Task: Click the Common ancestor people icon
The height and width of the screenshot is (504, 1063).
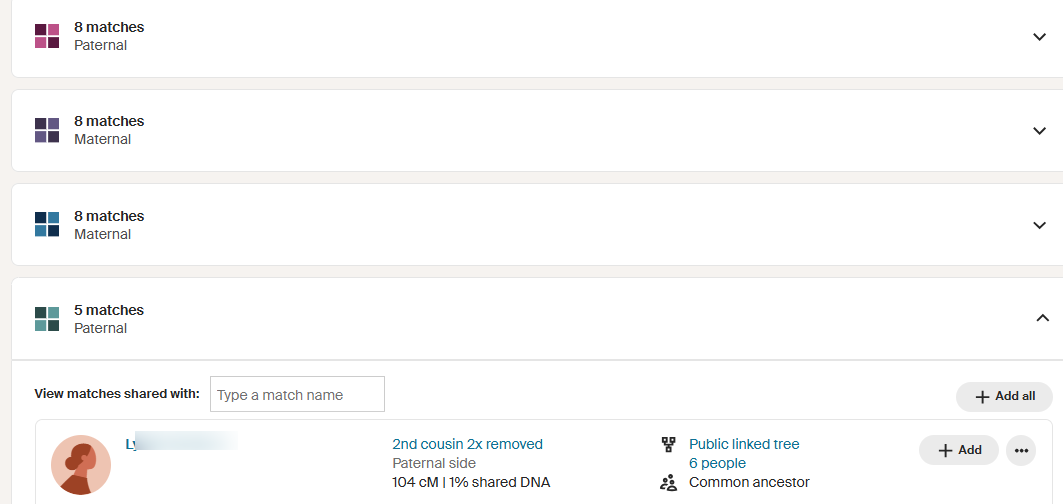Action: click(x=668, y=483)
